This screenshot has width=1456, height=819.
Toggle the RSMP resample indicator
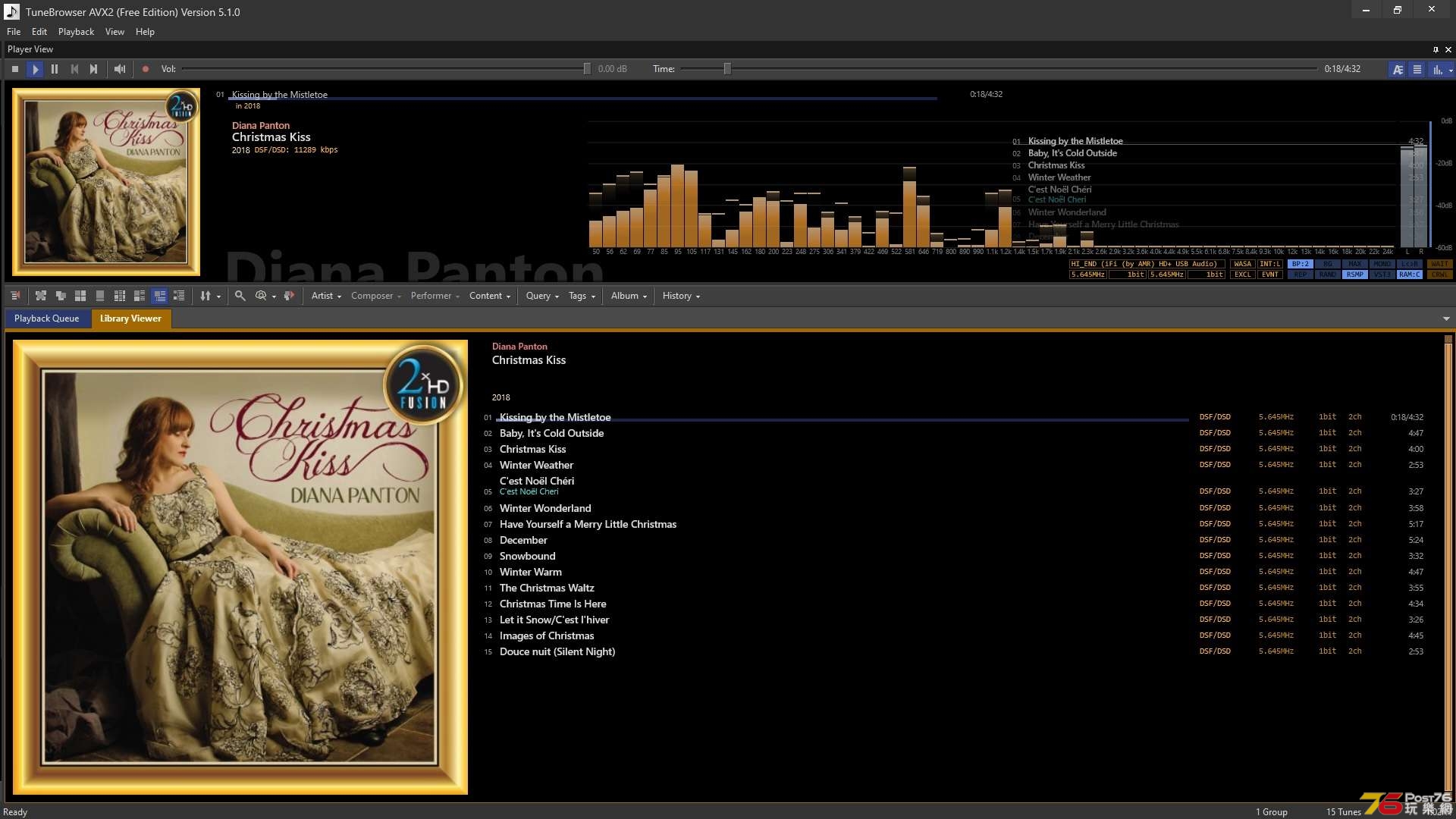click(1355, 275)
